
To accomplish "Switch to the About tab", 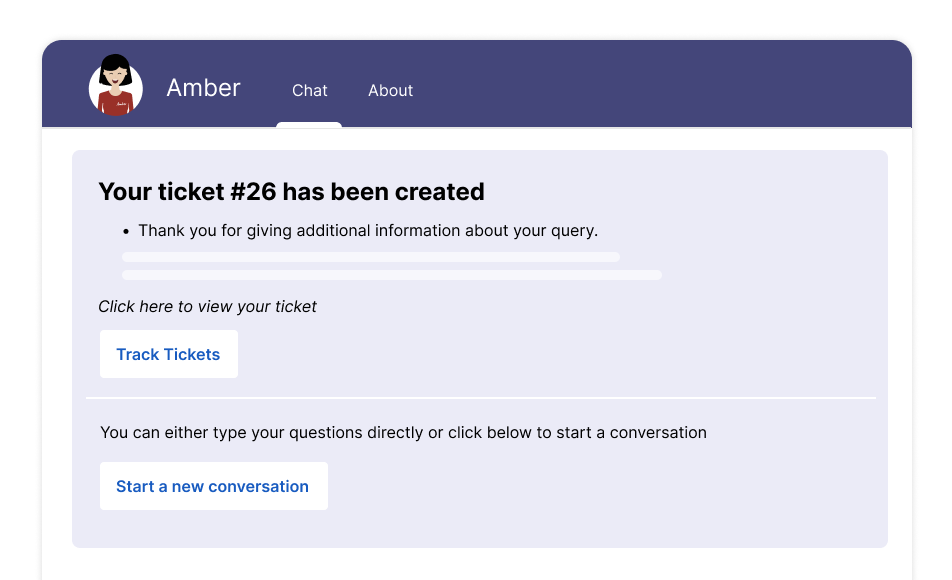I will click(390, 90).
